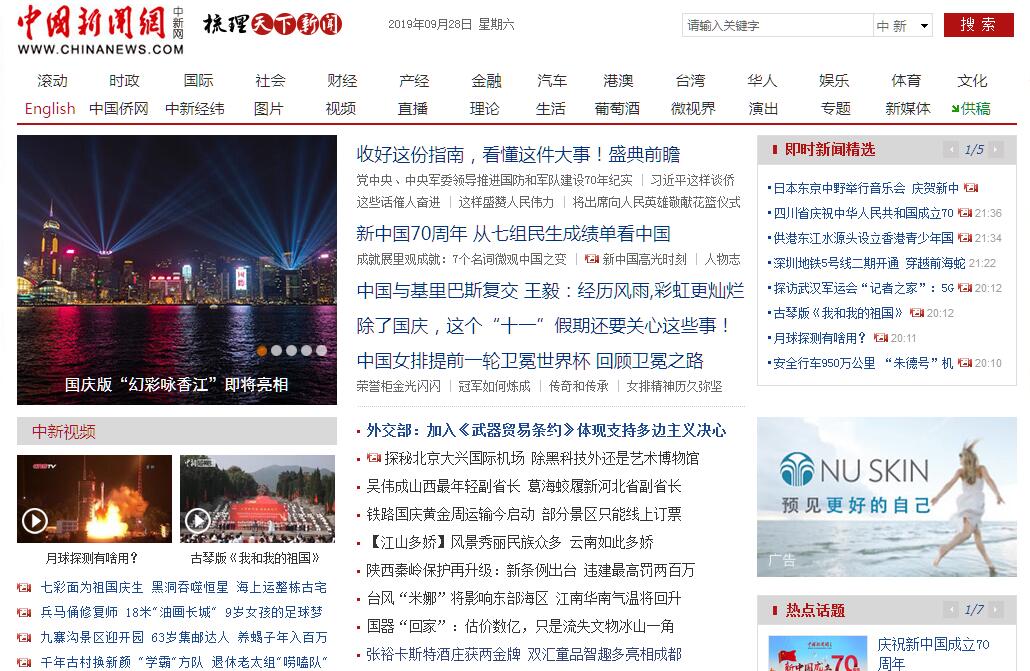Open headline 收好这份指南，看懂这件大事
Viewport: 1030px width, 671px height.
[x=518, y=154]
